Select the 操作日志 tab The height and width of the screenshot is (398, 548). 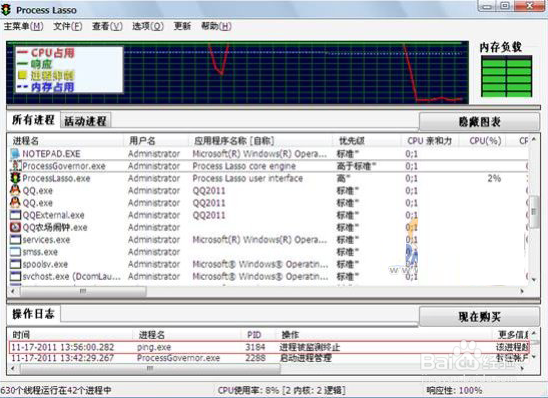[x=33, y=314]
